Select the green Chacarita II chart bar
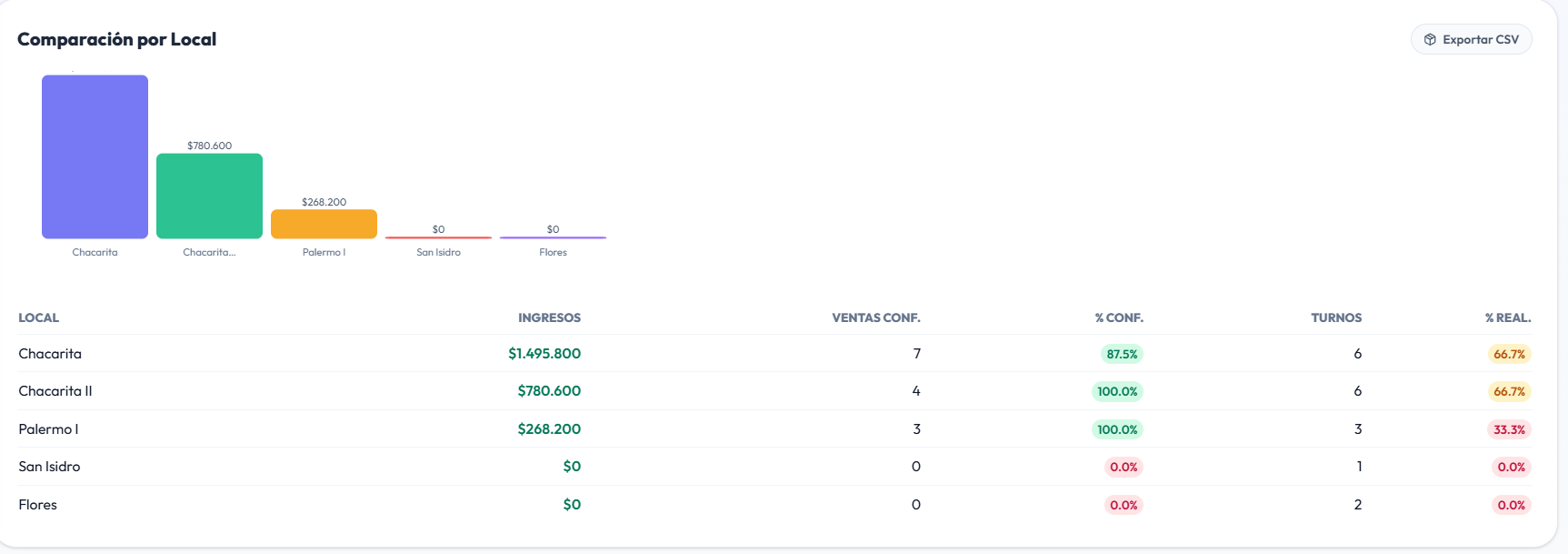The width and height of the screenshot is (1568, 554). point(209,196)
